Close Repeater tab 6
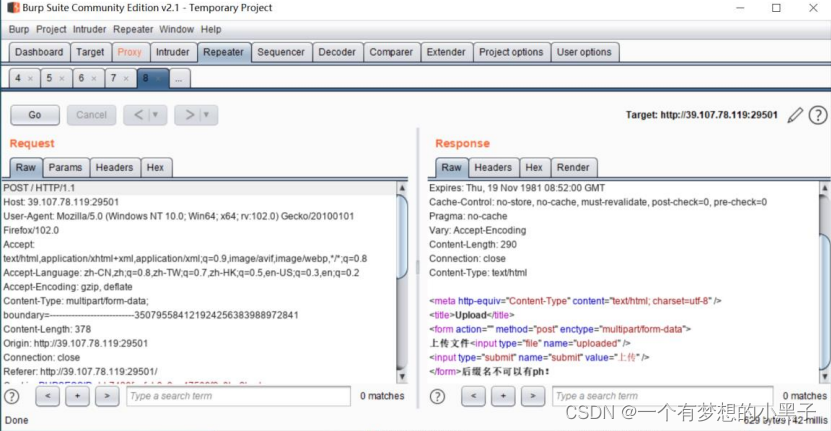831x431 pixels. click(94, 78)
